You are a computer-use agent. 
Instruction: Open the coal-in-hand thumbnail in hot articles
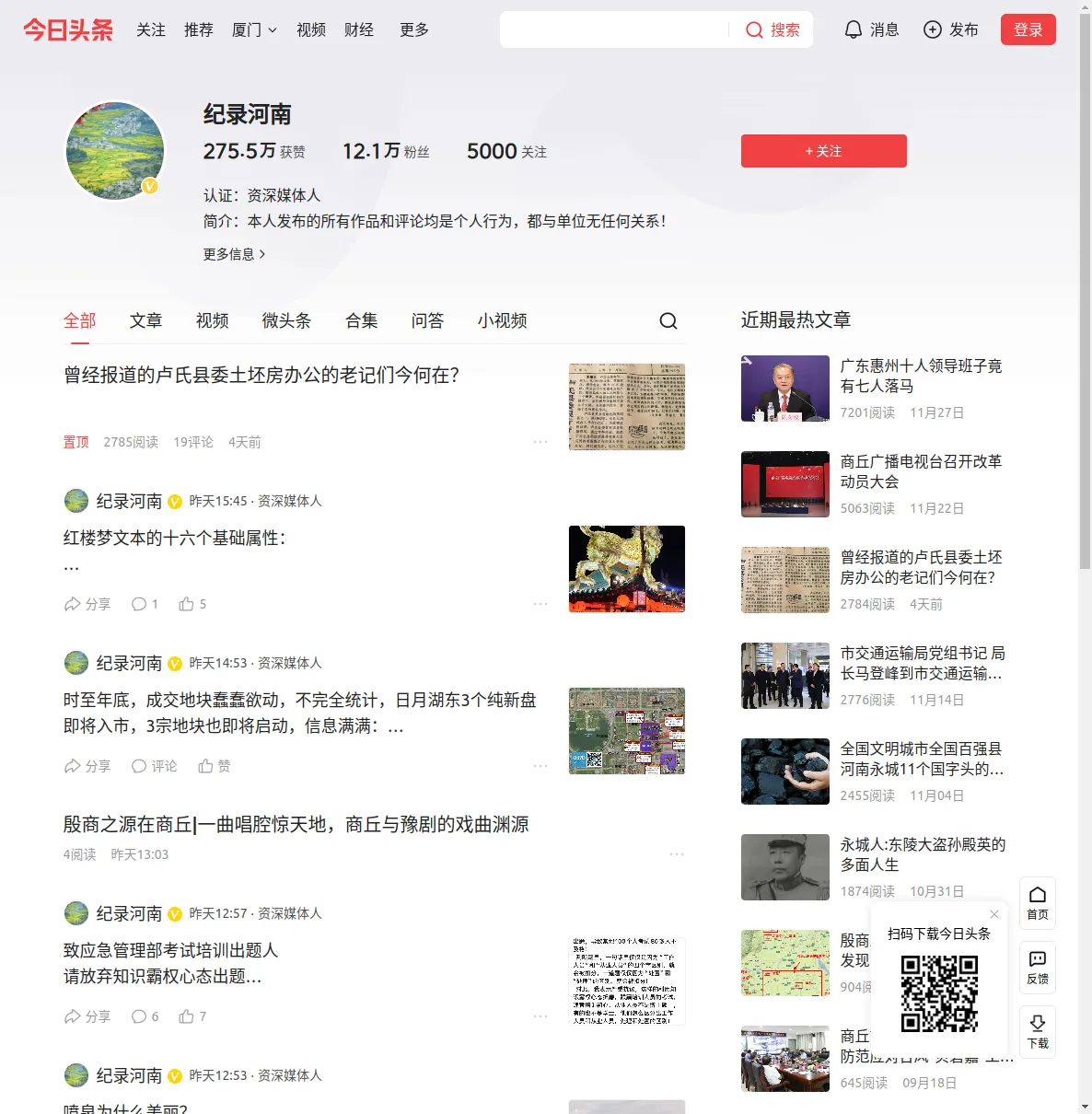[x=785, y=772]
